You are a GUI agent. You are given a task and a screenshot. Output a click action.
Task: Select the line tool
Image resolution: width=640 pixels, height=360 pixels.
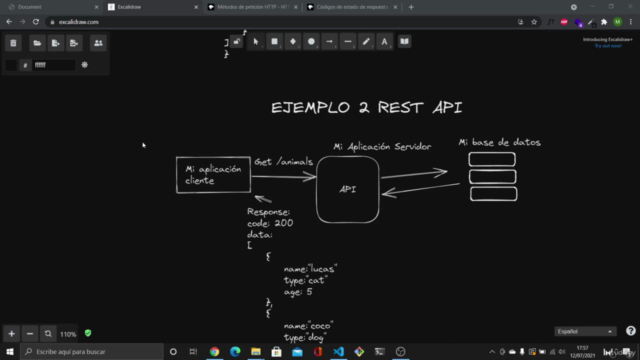tap(348, 42)
